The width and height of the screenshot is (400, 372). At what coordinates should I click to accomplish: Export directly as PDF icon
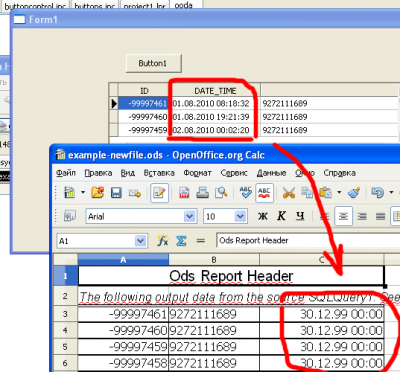click(x=184, y=193)
